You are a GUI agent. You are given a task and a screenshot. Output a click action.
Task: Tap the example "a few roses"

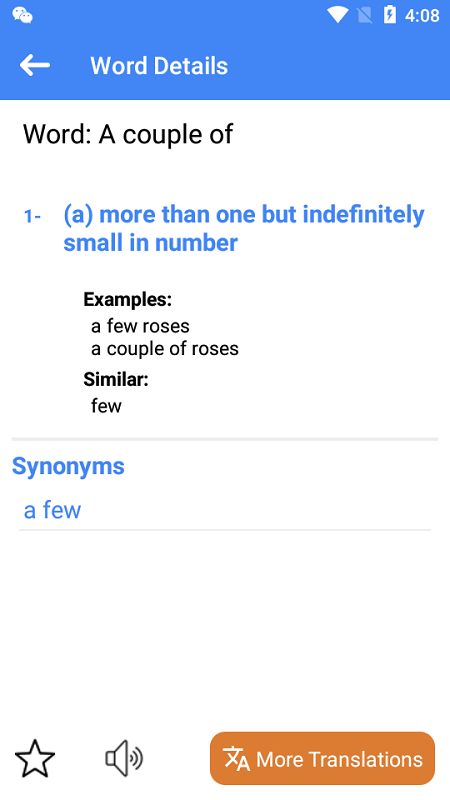140,326
